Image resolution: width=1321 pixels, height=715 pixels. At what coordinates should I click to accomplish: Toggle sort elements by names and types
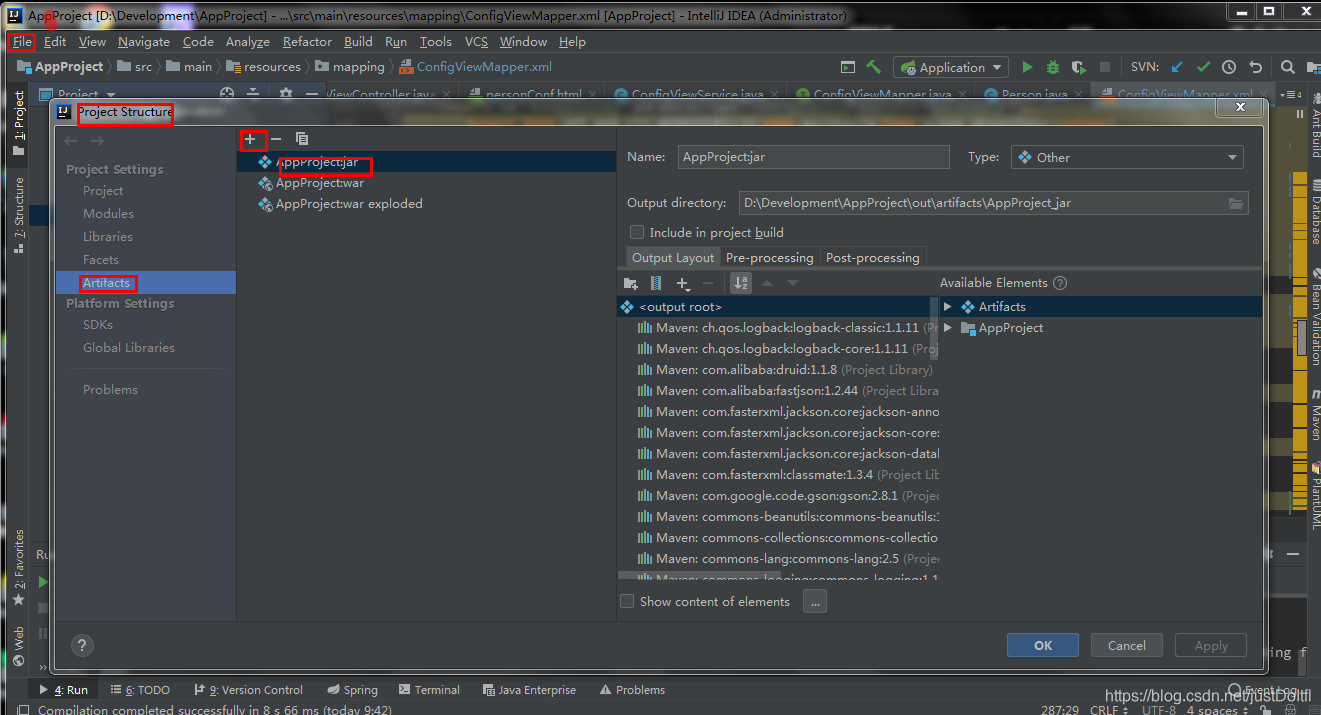741,283
